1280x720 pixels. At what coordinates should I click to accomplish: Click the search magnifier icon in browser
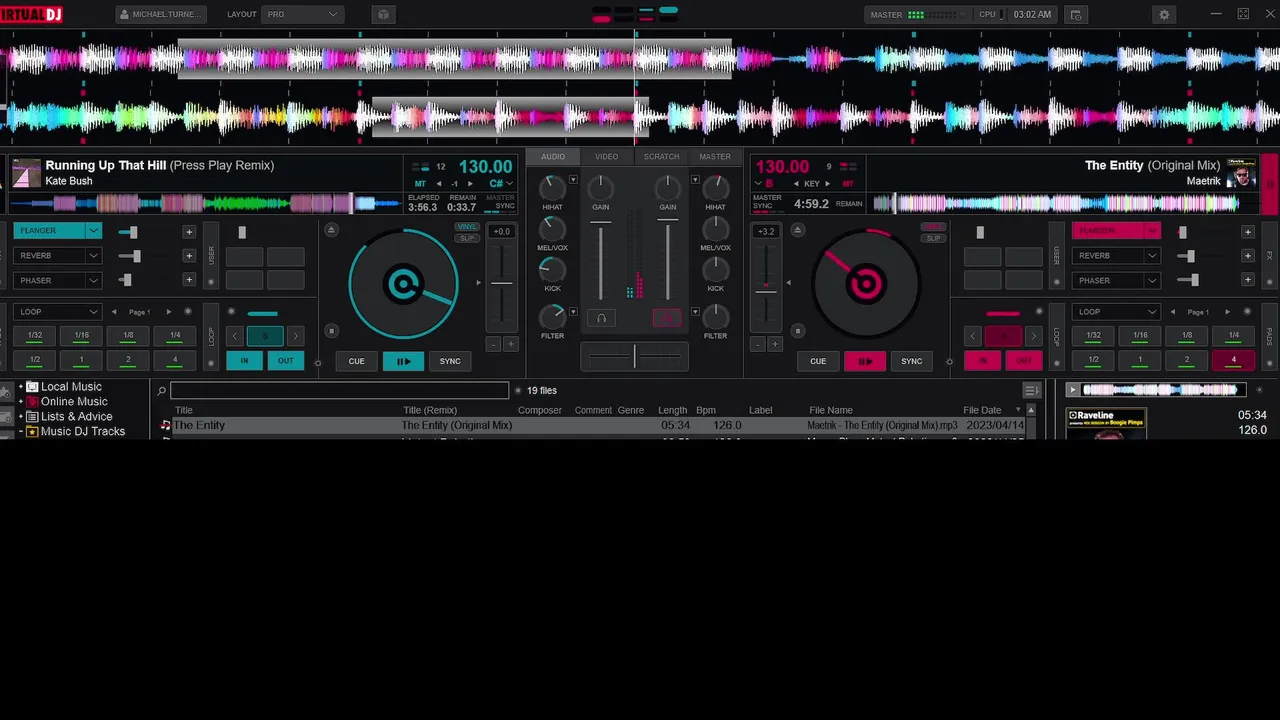(x=161, y=391)
